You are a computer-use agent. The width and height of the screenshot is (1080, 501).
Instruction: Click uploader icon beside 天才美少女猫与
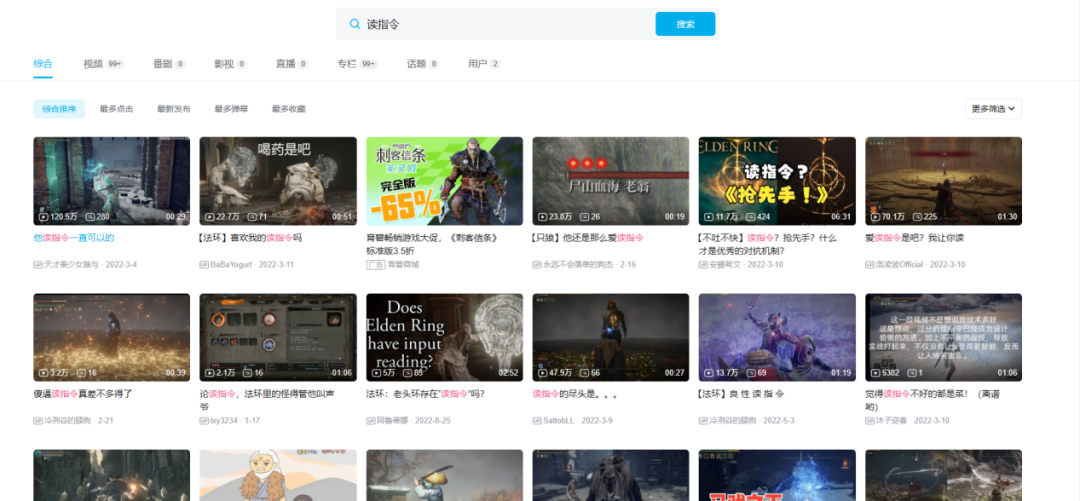pos(38,264)
